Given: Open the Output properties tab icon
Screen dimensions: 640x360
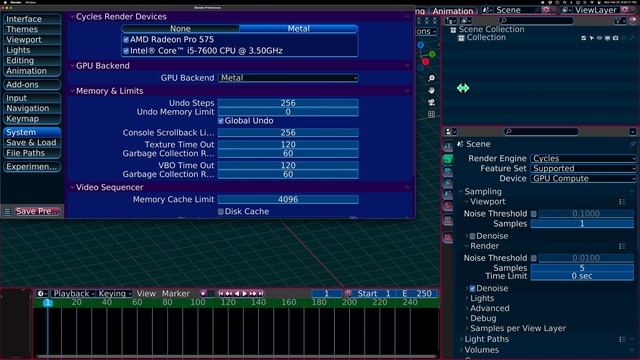Looking at the screenshot, I should [448, 171].
